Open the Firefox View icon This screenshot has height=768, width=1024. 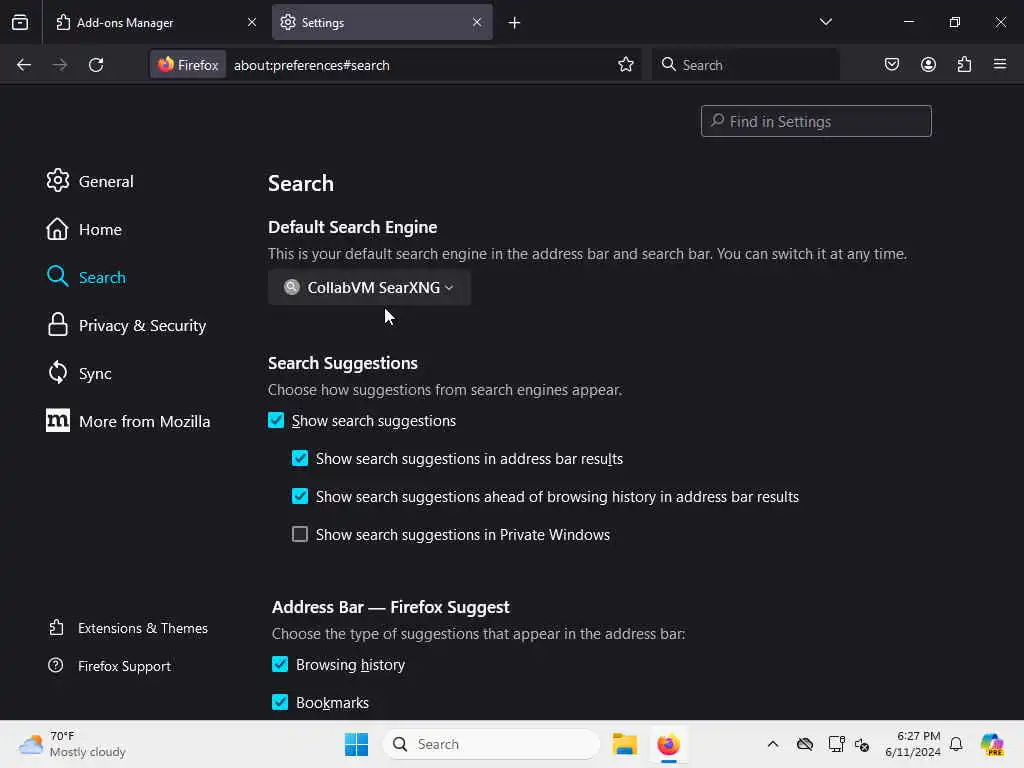click(x=20, y=22)
